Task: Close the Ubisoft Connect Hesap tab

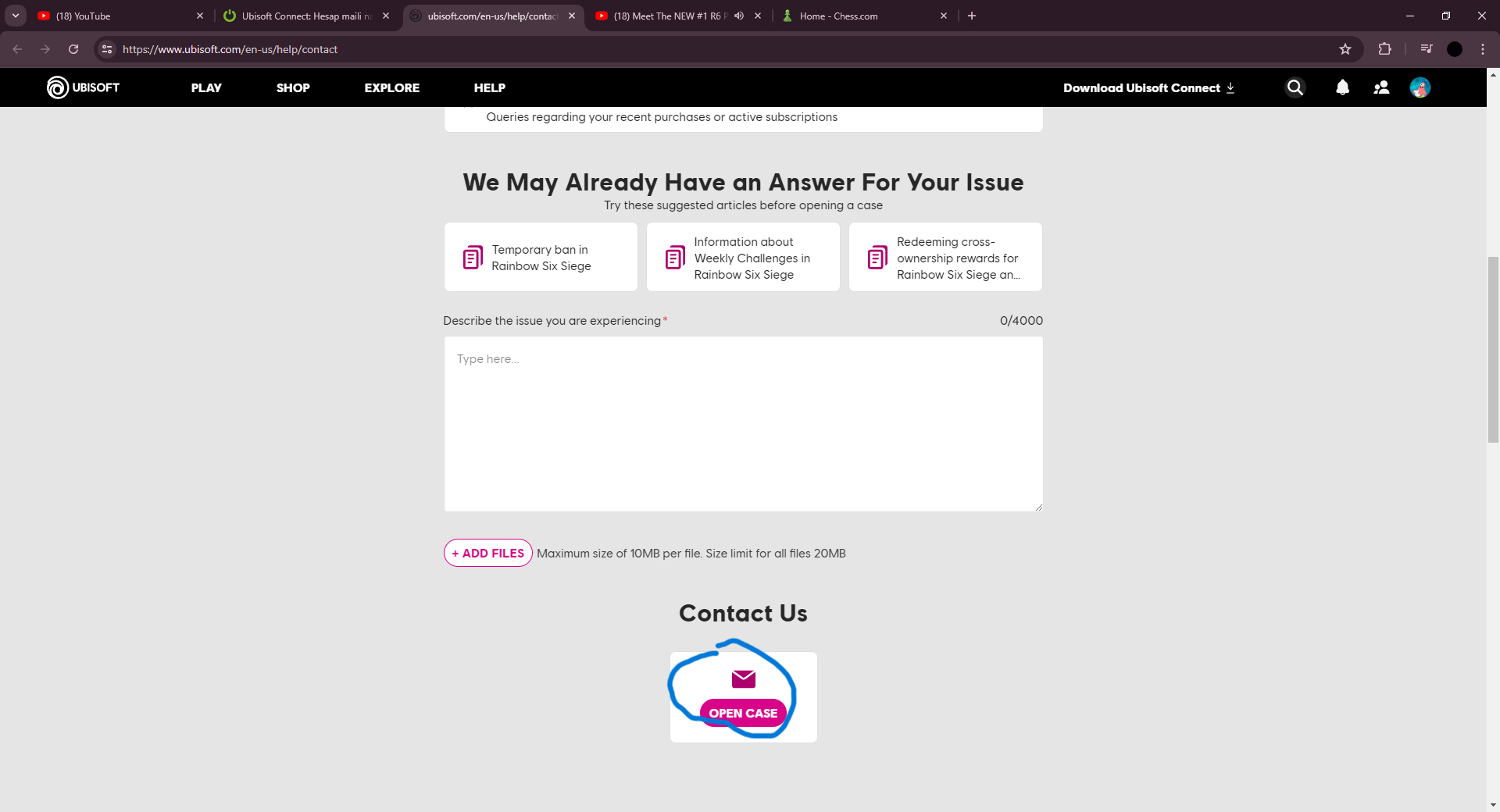Action: [386, 16]
